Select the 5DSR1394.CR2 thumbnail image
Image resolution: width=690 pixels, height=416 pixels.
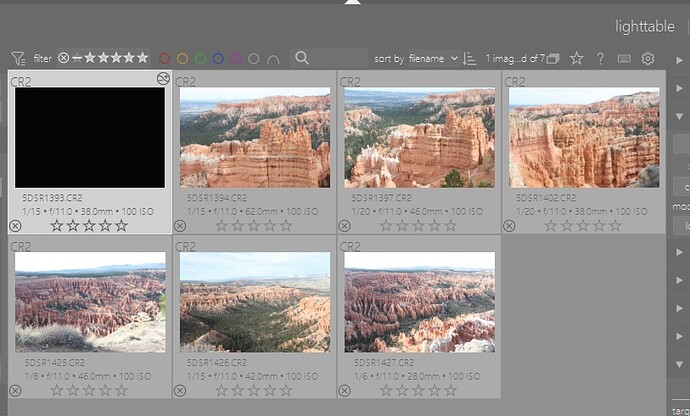tap(255, 137)
